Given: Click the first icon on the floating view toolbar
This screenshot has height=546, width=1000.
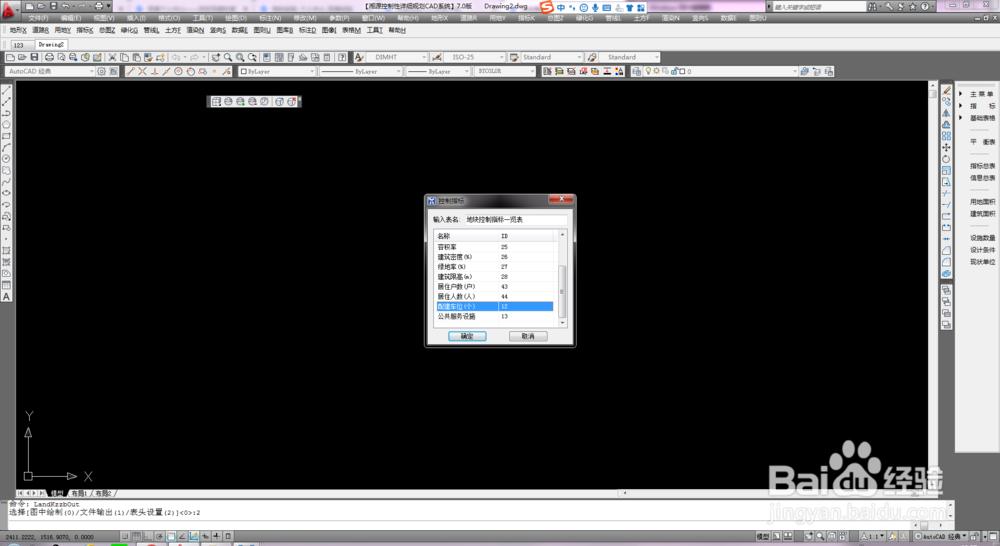Looking at the screenshot, I should pos(216,101).
